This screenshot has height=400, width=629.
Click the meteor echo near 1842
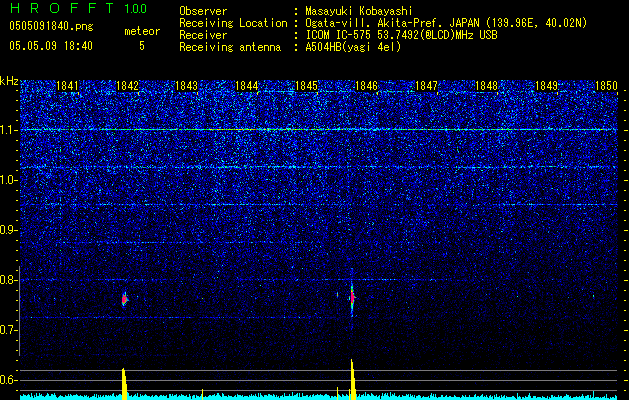(124, 299)
